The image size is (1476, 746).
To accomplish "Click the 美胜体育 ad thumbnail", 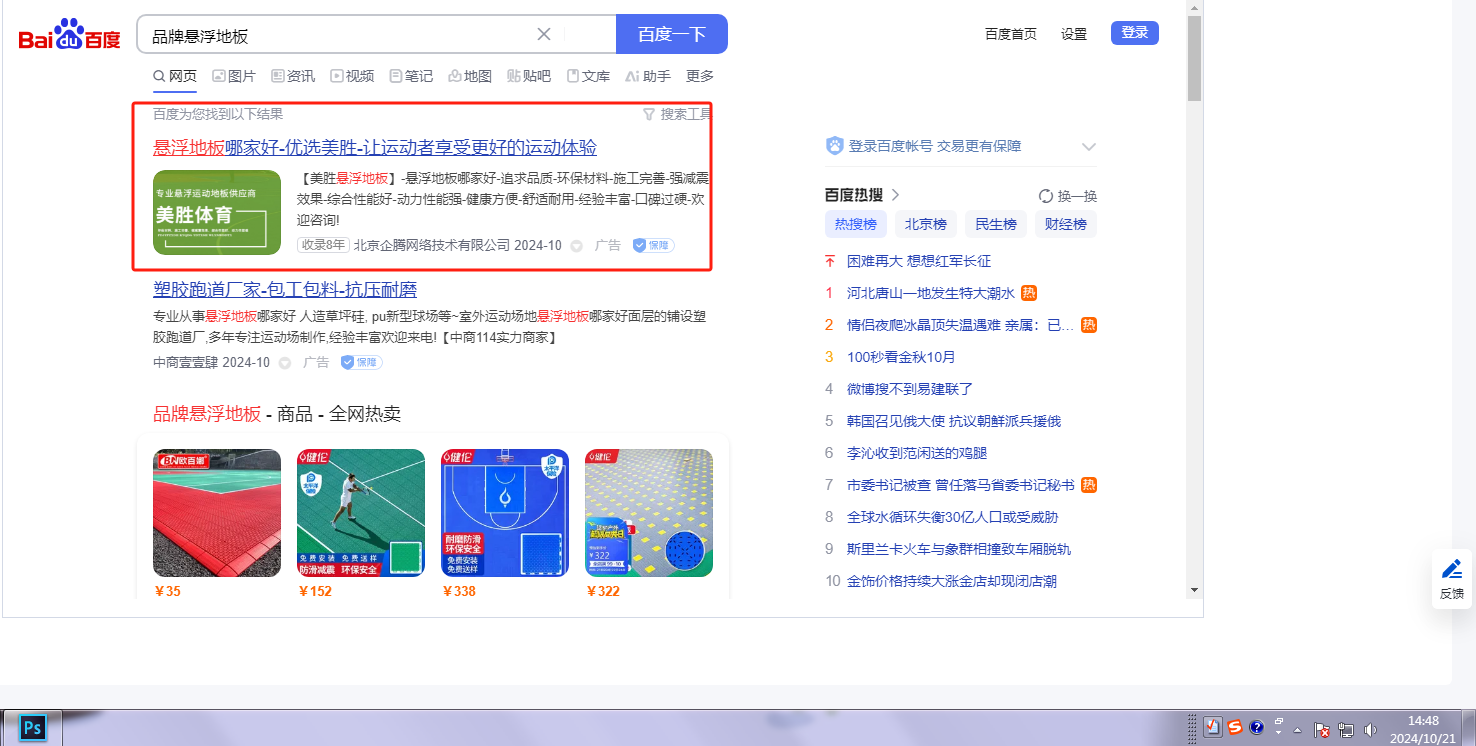I will point(217,212).
